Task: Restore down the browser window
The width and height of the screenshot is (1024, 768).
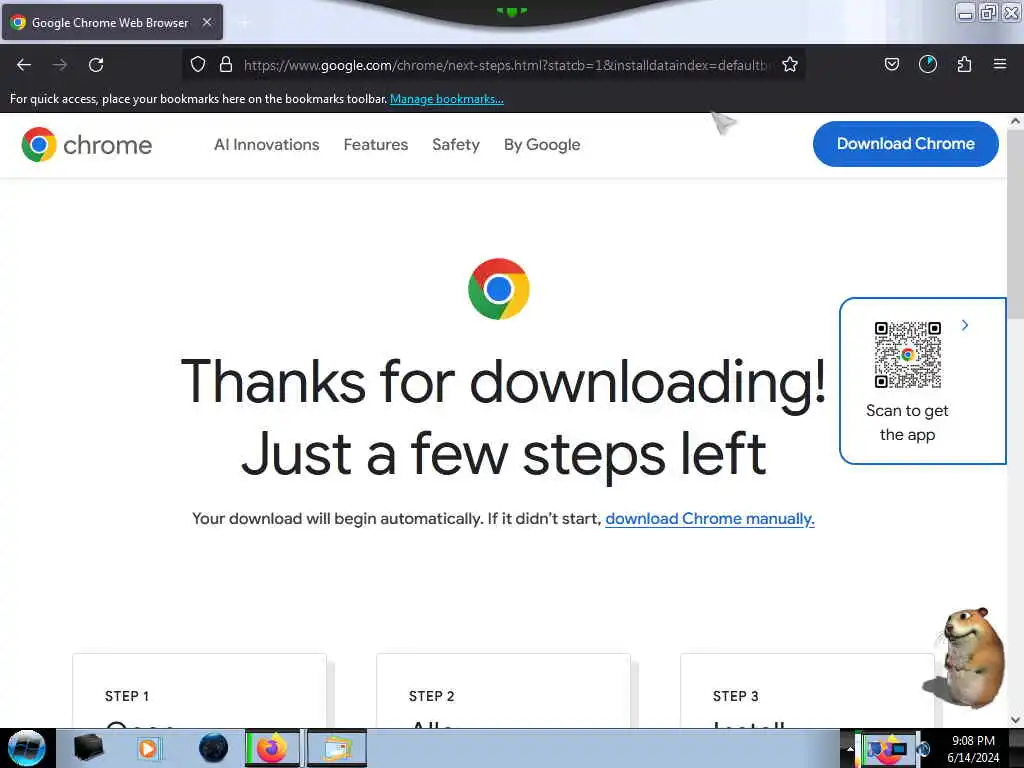Action: [x=988, y=13]
